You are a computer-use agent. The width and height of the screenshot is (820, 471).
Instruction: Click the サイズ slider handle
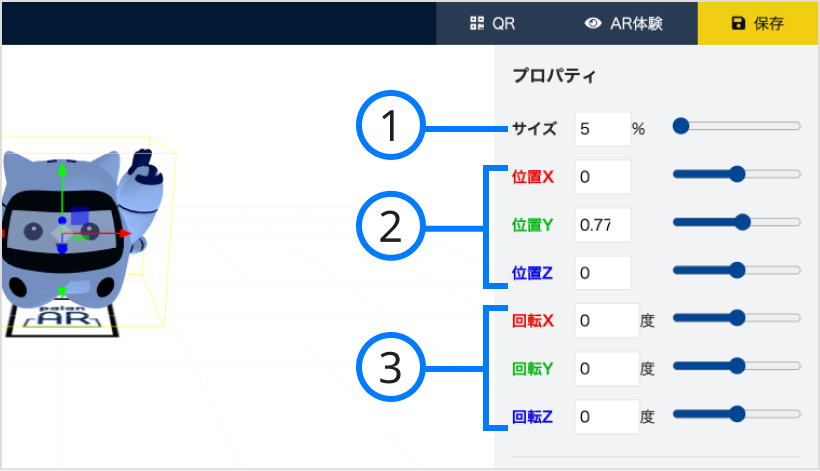click(680, 126)
